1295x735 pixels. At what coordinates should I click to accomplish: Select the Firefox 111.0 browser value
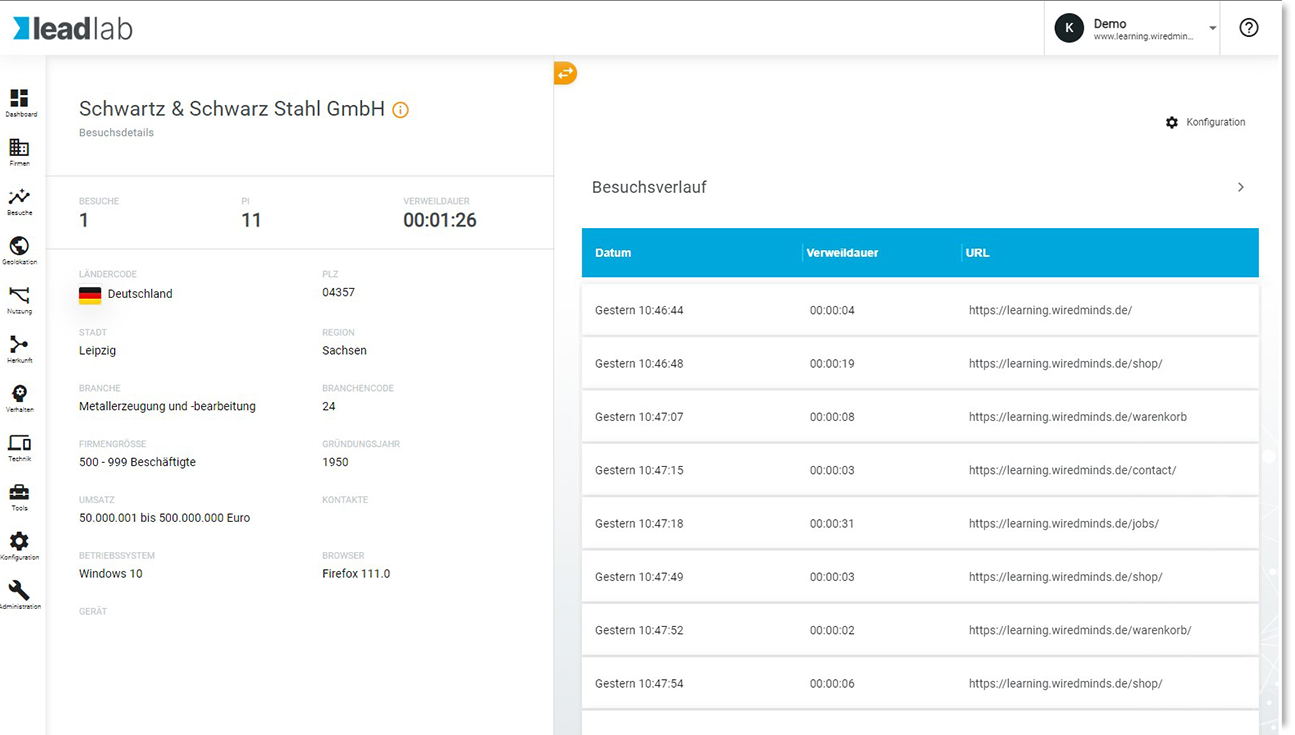pyautogui.click(x=356, y=574)
